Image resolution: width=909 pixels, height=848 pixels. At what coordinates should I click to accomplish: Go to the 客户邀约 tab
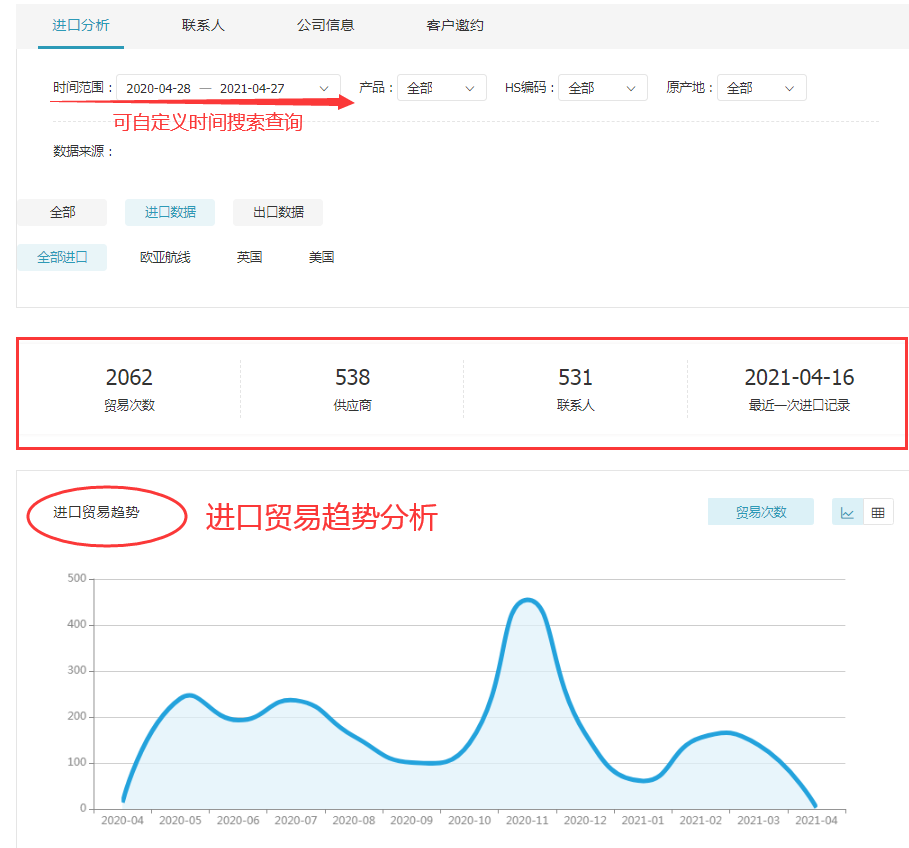[x=455, y=25]
